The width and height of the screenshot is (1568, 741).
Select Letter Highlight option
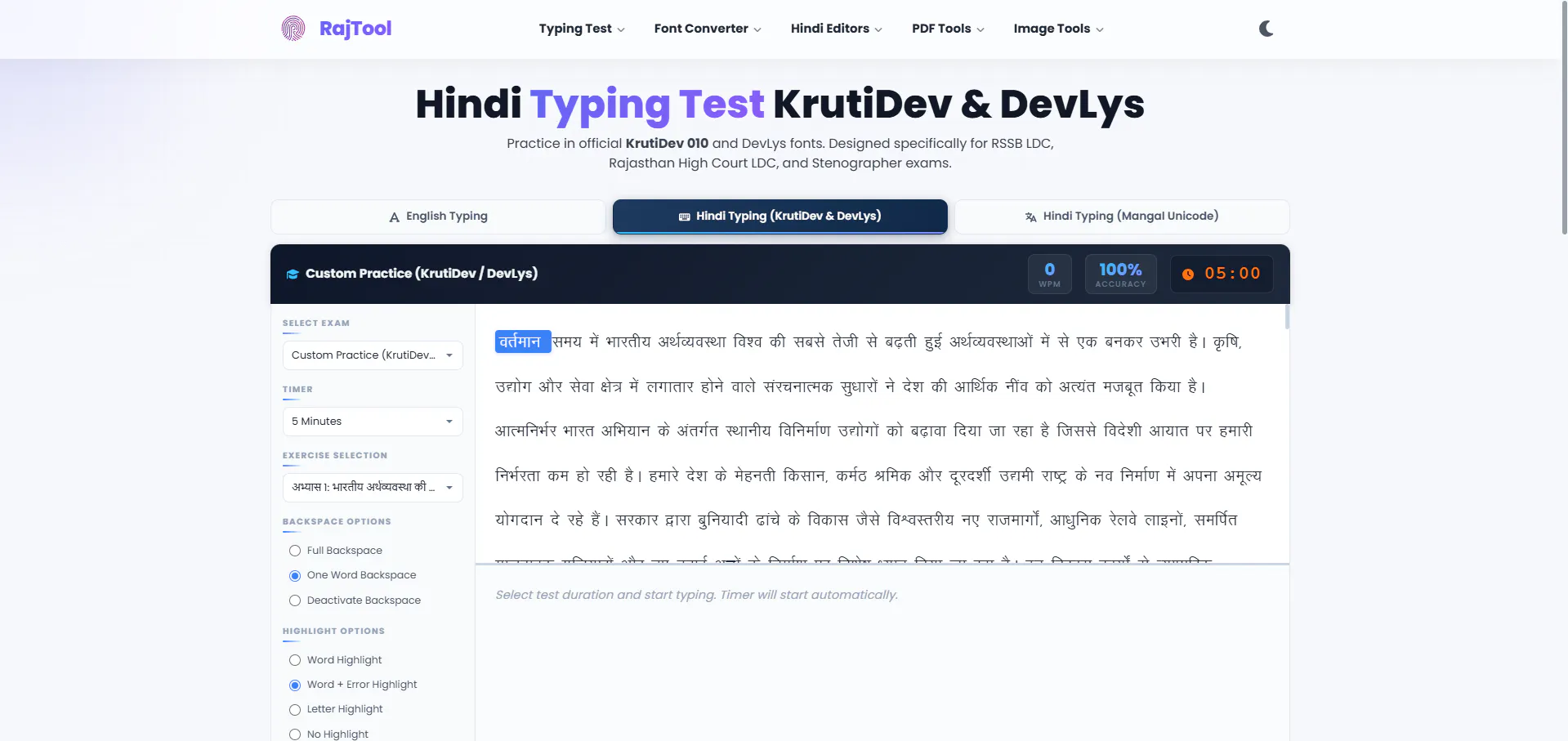(x=295, y=710)
